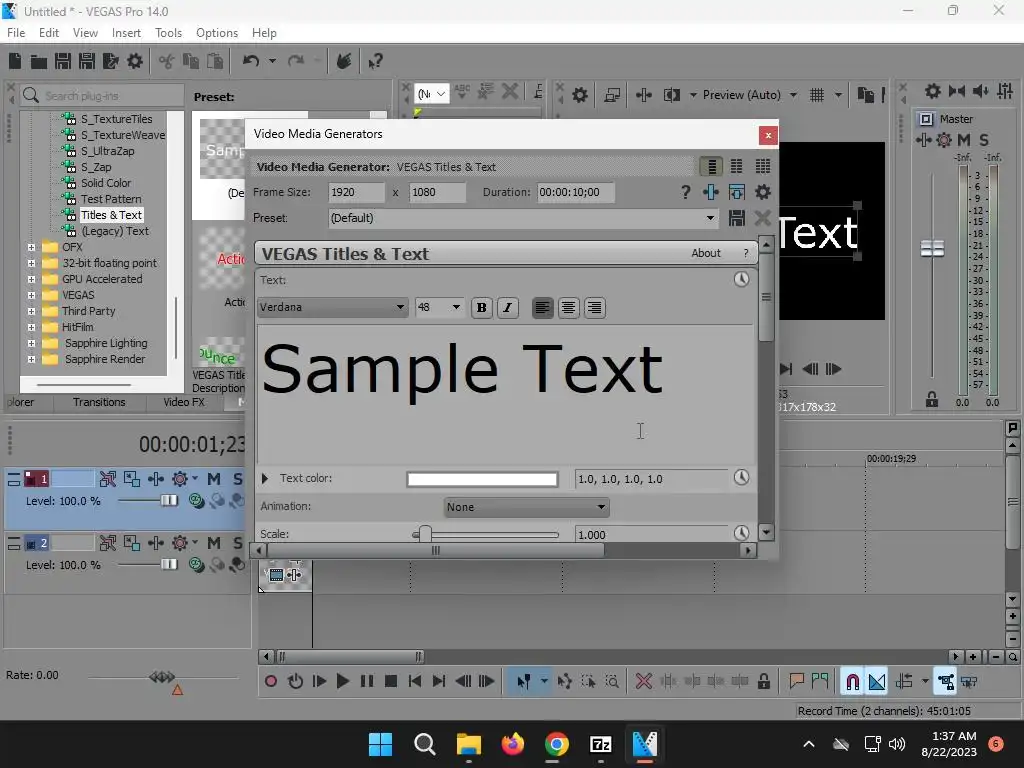Pause playback in the transport bar
1024x768 pixels.
pyautogui.click(x=366, y=681)
